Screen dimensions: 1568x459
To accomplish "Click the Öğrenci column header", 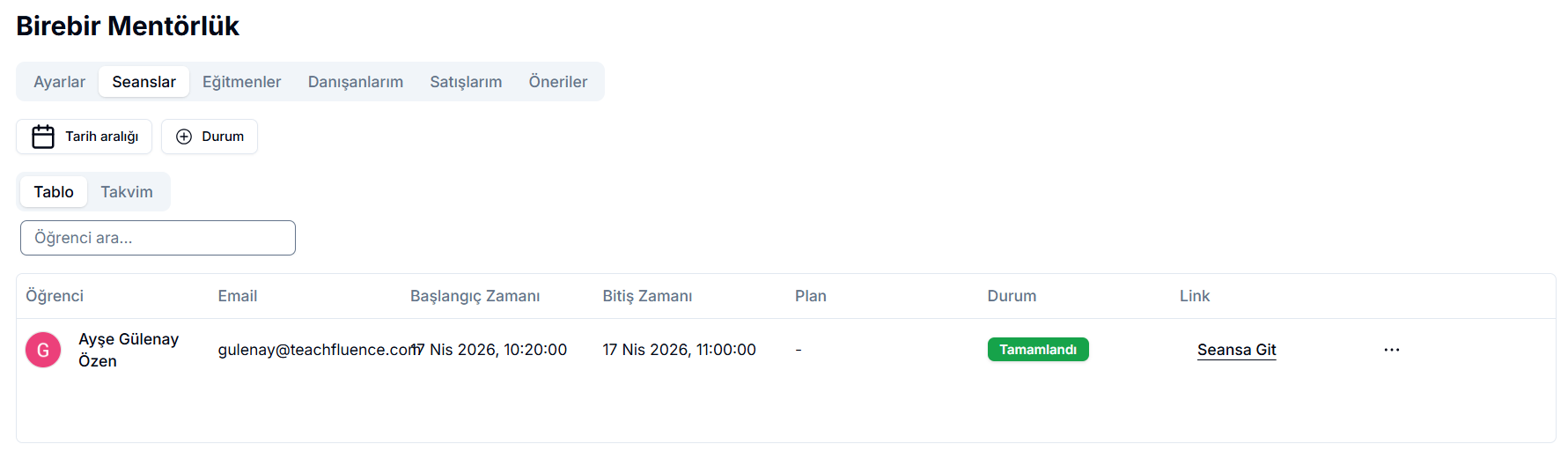I will 55,296.
